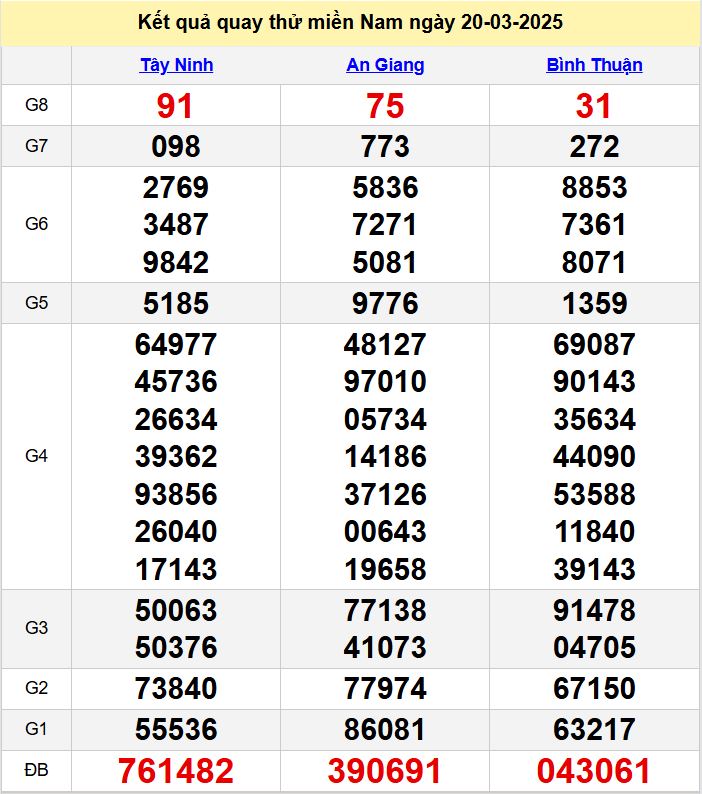Viewport: 702px width, 794px height.
Task: Click G5 number 1359 for Bình Thuận
Action: coord(595,303)
